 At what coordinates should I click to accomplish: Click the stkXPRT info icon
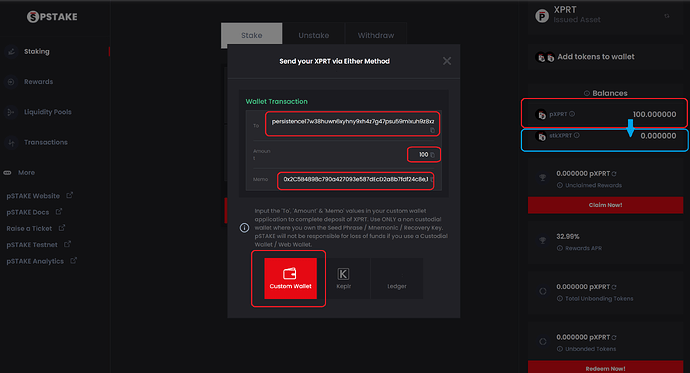576,135
